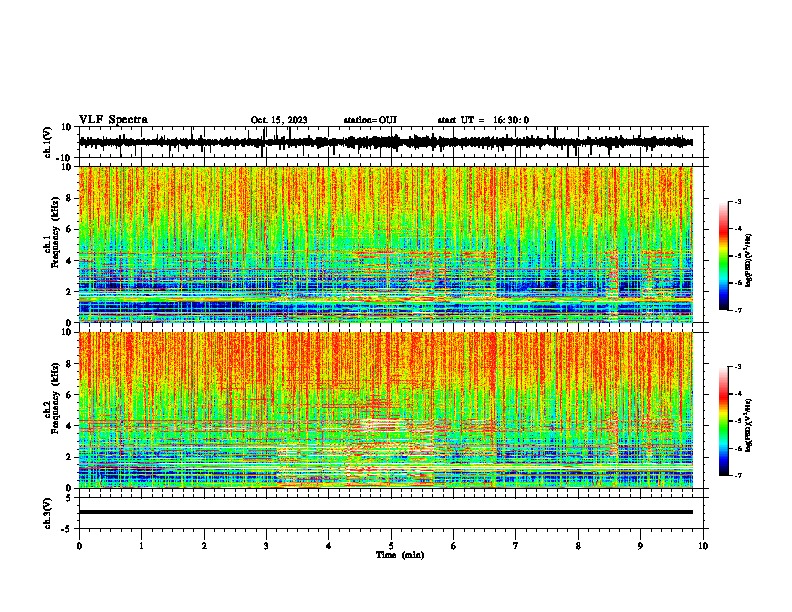Click the 'ch.3(V)' axis label
Image resolution: width=792 pixels, height=612 pixels.
[48, 514]
